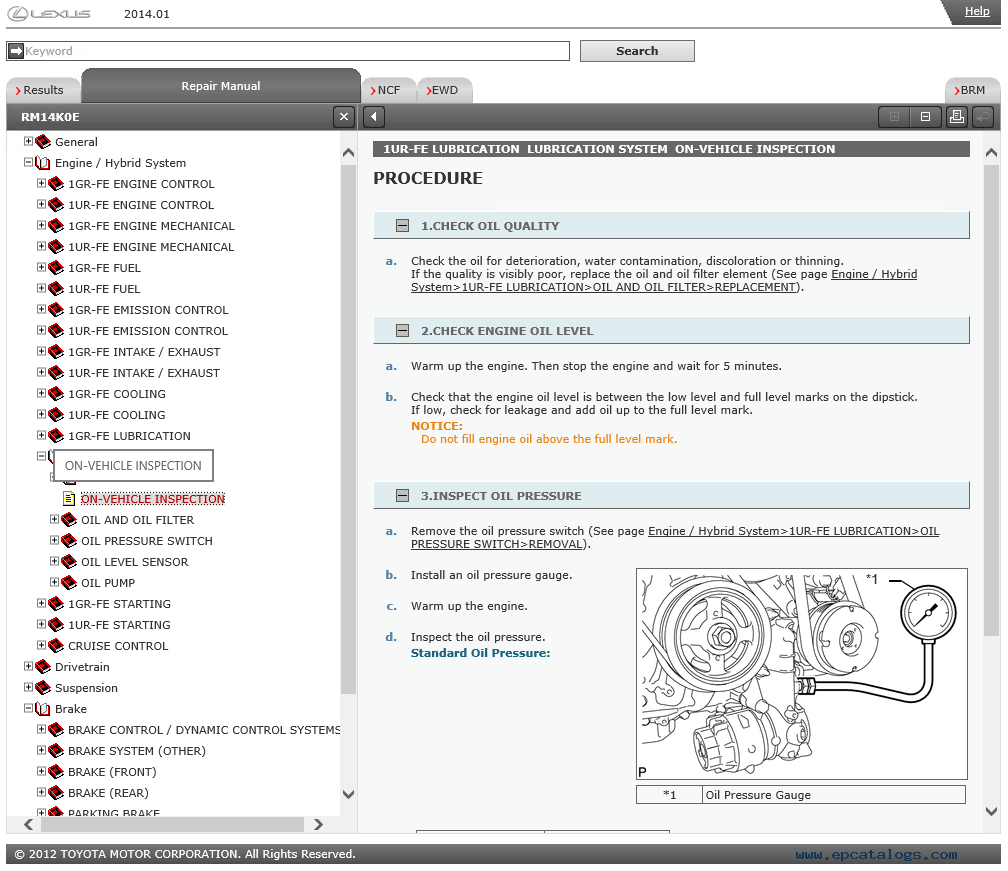
Task: Expand OIL AND OIL FILTER node
Action: tap(54, 519)
